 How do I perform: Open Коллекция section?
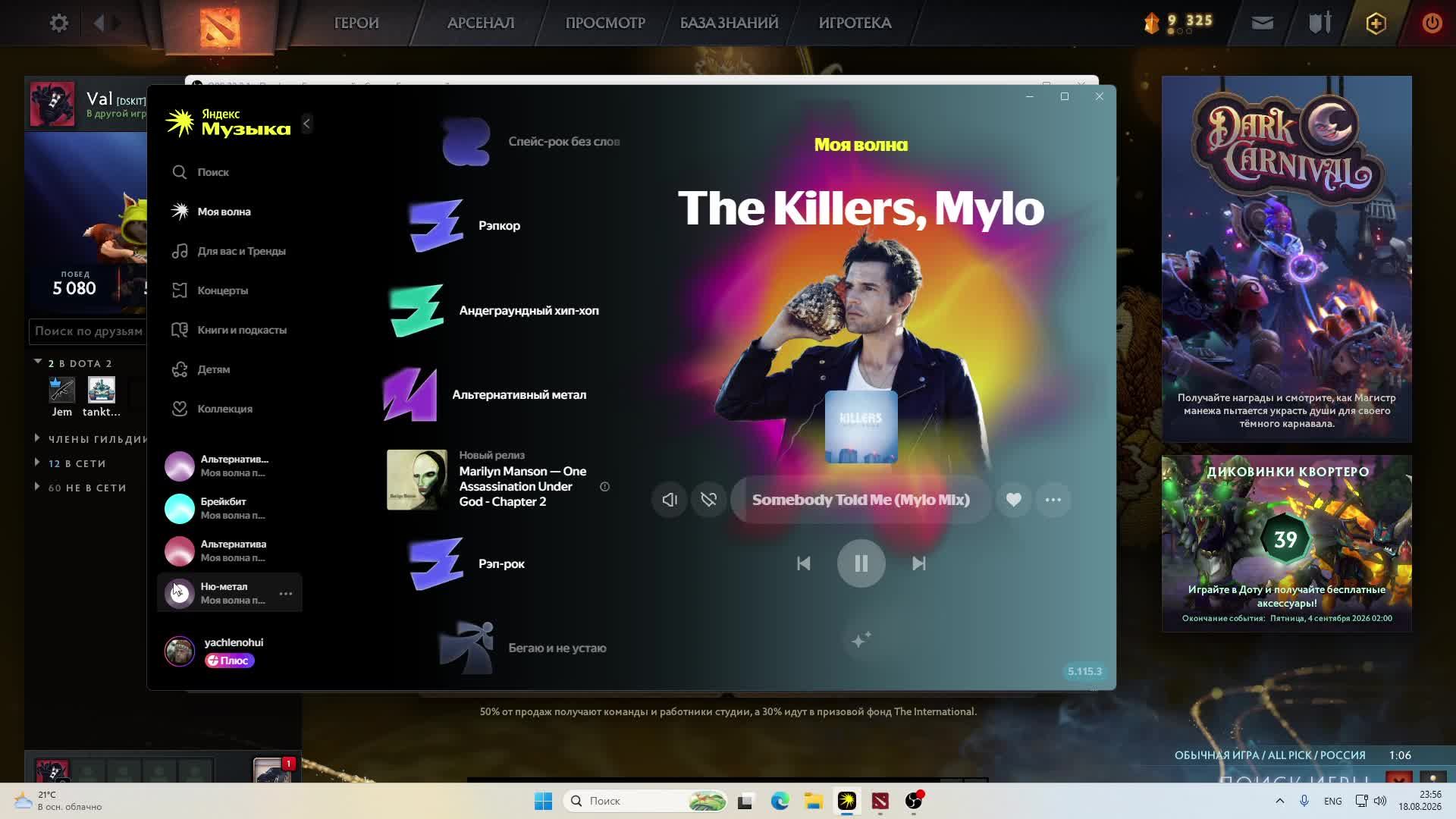pos(212,409)
